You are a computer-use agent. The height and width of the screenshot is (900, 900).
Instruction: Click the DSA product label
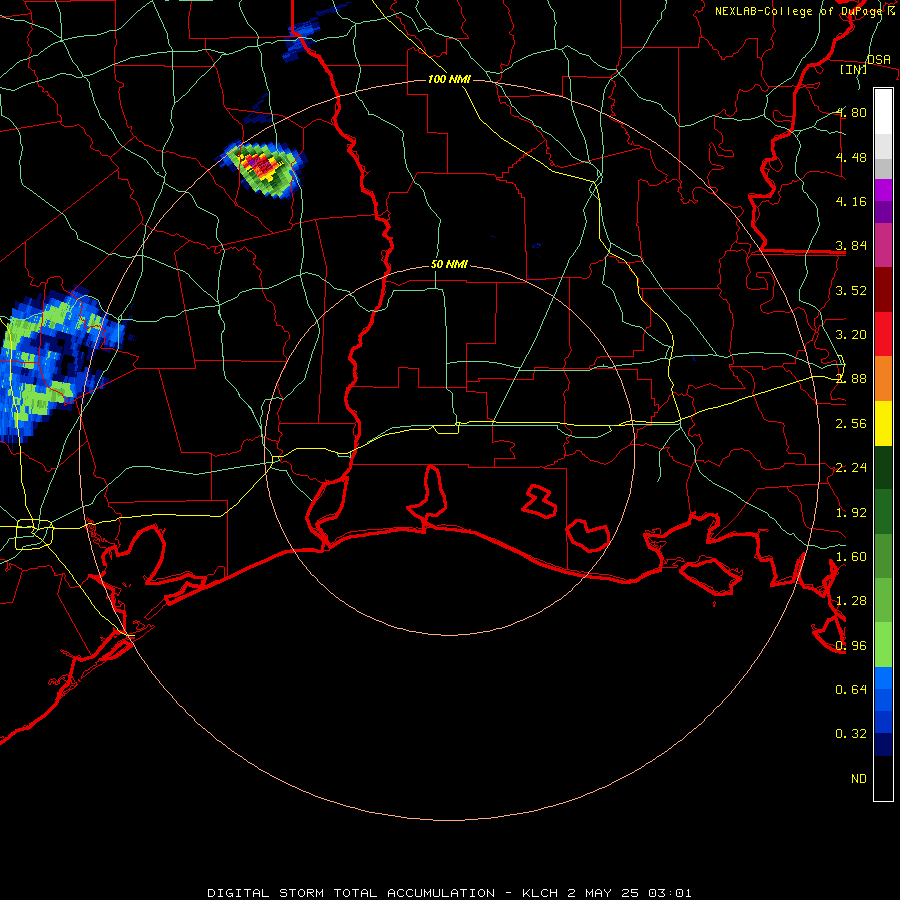879,60
